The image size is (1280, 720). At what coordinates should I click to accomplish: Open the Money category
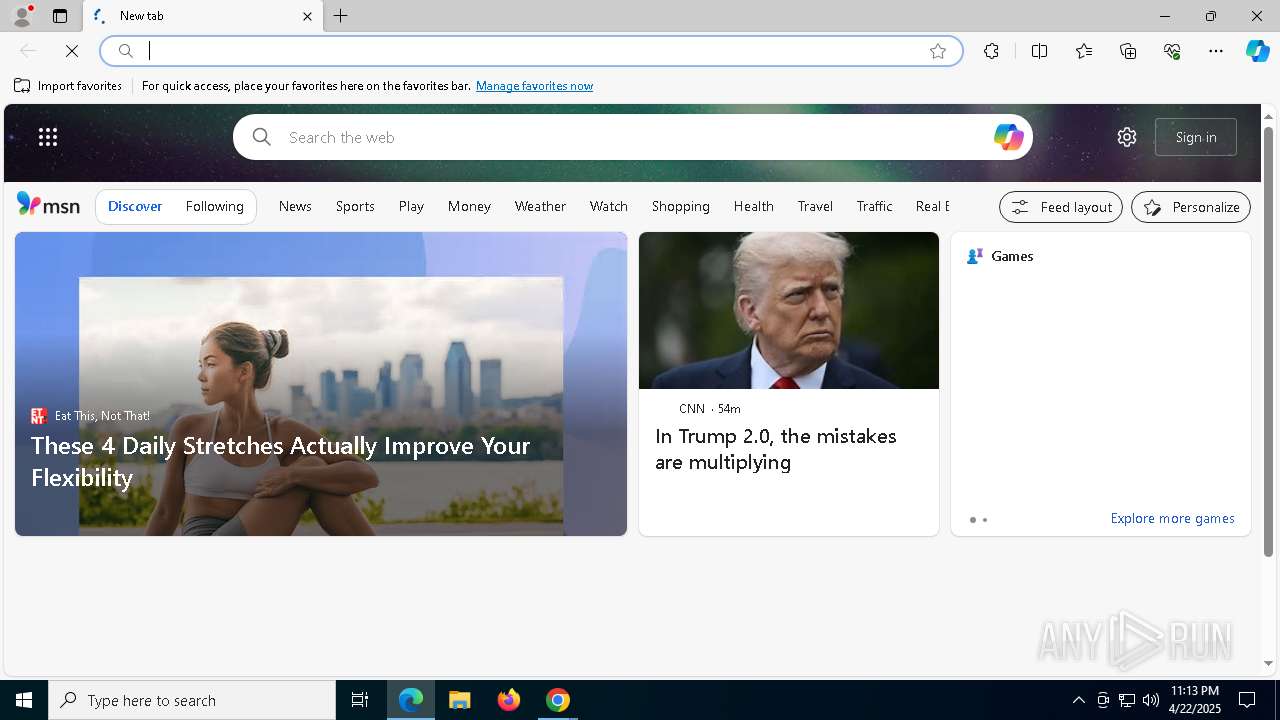click(x=469, y=206)
